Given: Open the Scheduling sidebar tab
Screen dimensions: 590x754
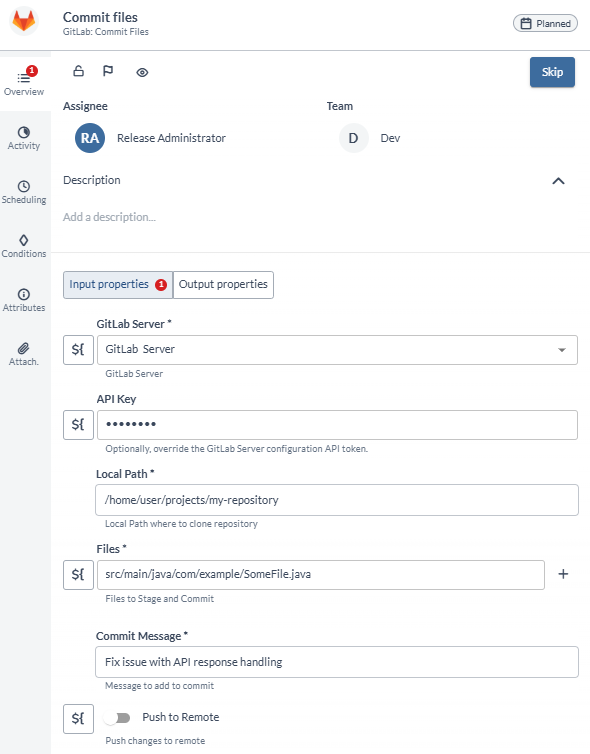Looking at the screenshot, I should 24,192.
